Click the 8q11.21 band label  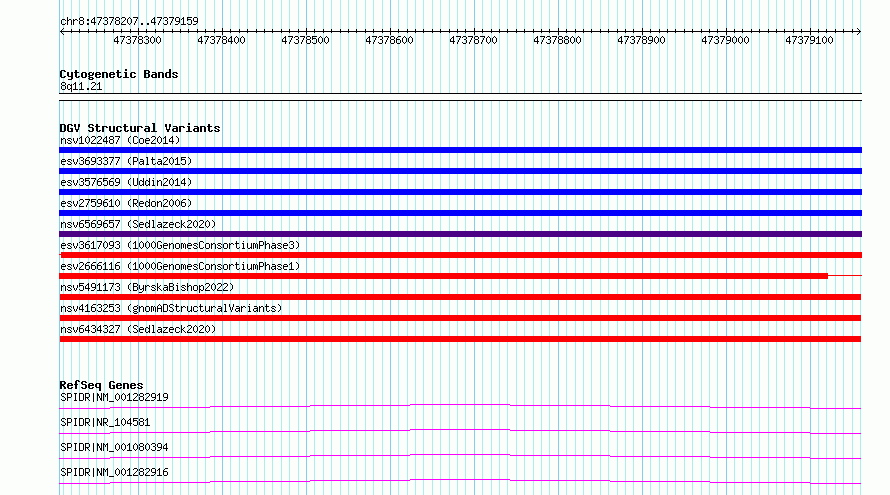click(x=81, y=86)
